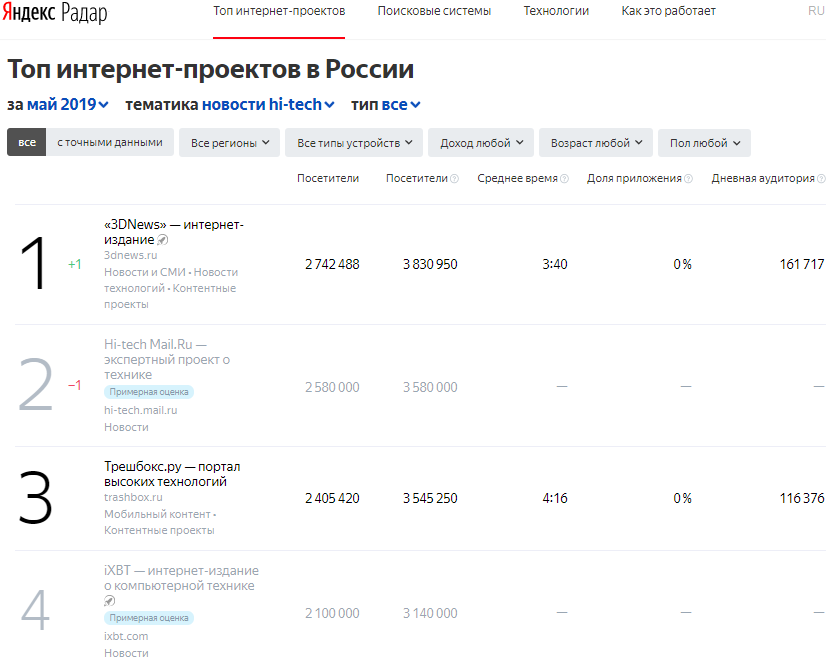
Task: Click the Новости и СМИ category
Action: pos(144,272)
